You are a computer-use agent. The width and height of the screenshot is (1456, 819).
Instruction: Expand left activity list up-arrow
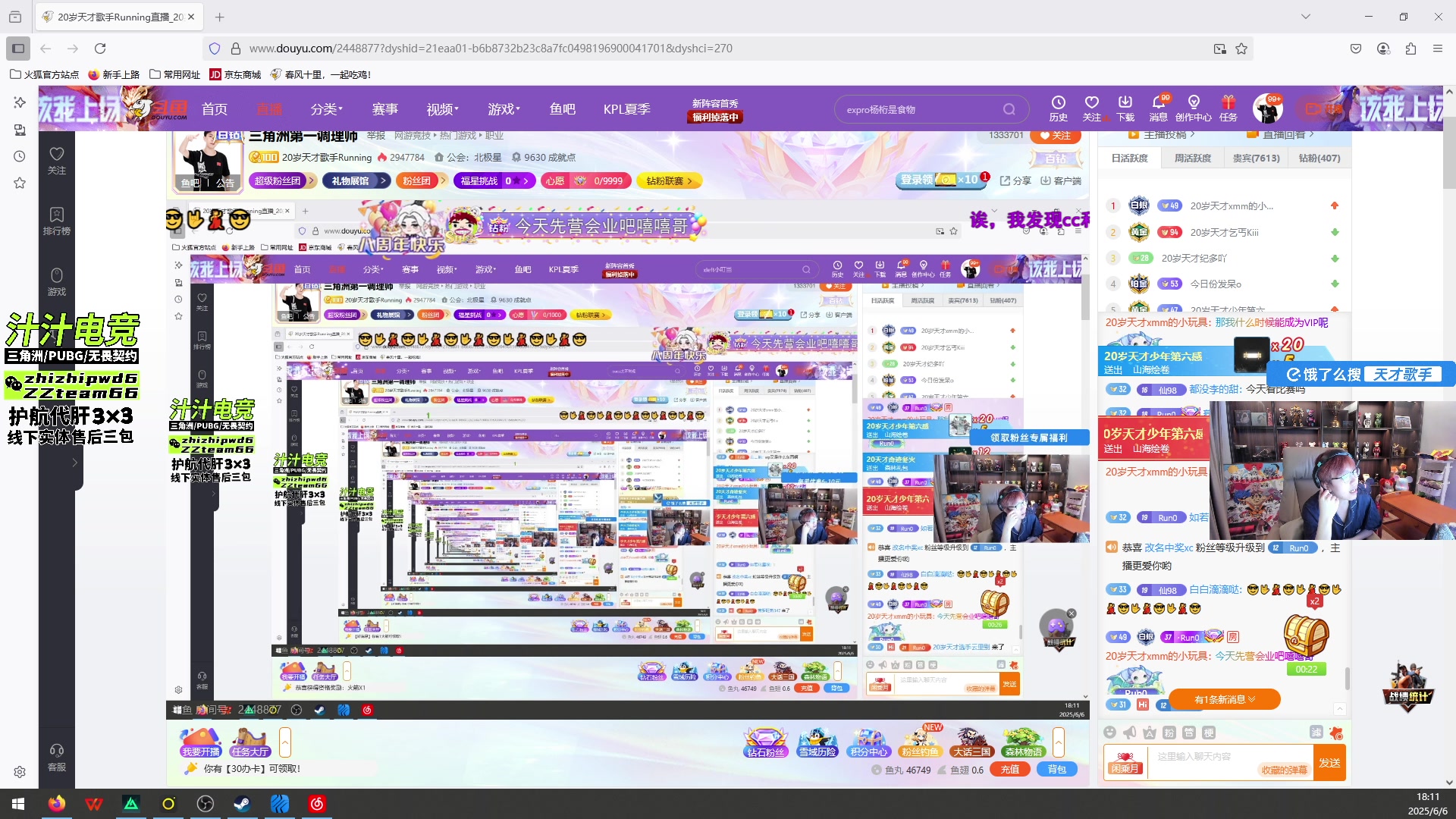coord(285,742)
